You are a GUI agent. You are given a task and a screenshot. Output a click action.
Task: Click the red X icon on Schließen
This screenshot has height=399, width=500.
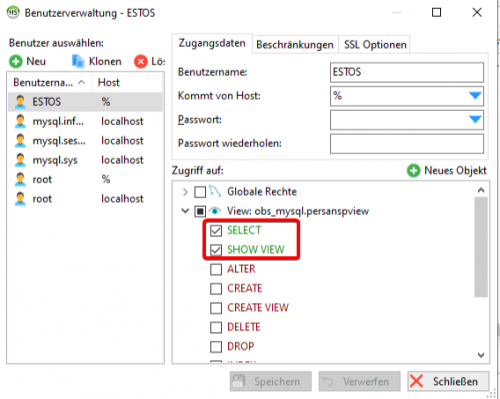[x=416, y=381]
